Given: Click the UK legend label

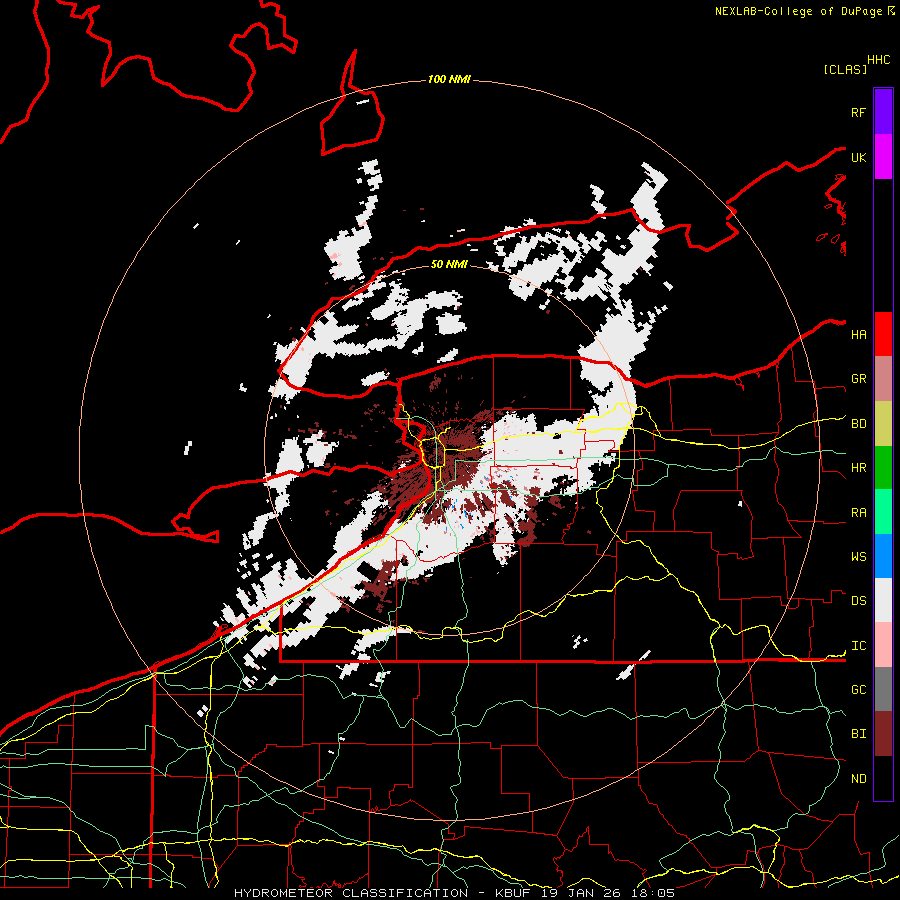Looking at the screenshot, I should click(858, 157).
